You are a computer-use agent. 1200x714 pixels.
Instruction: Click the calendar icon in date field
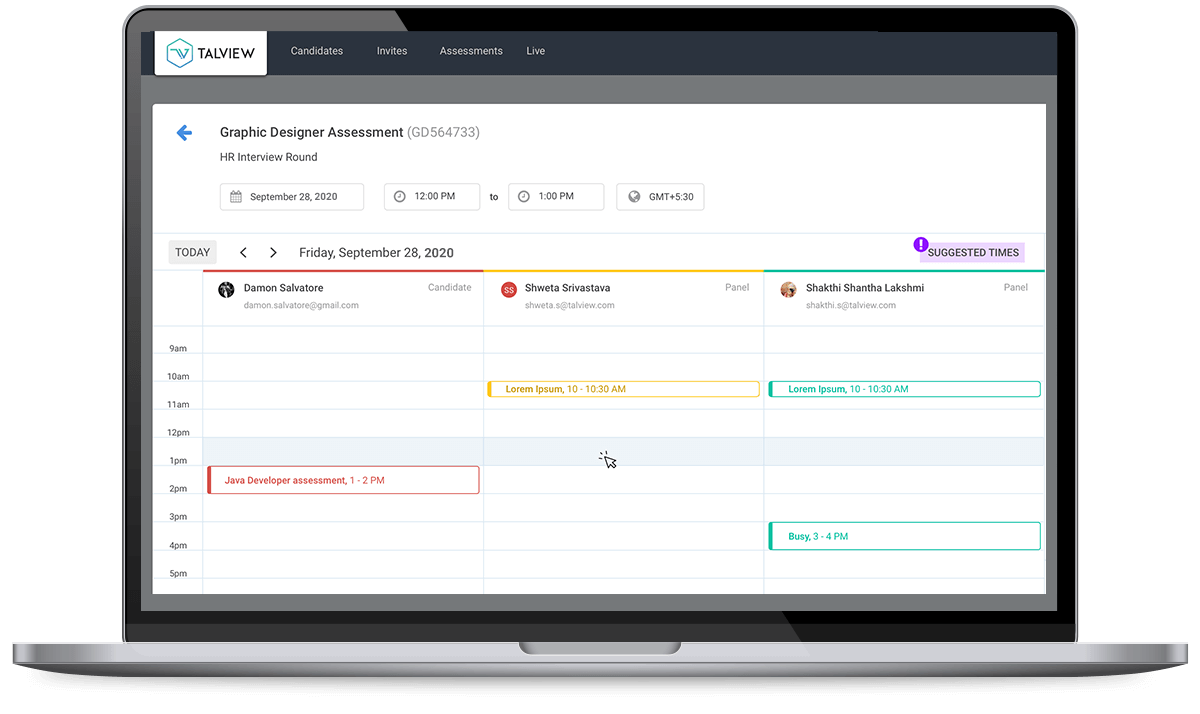[x=236, y=197]
